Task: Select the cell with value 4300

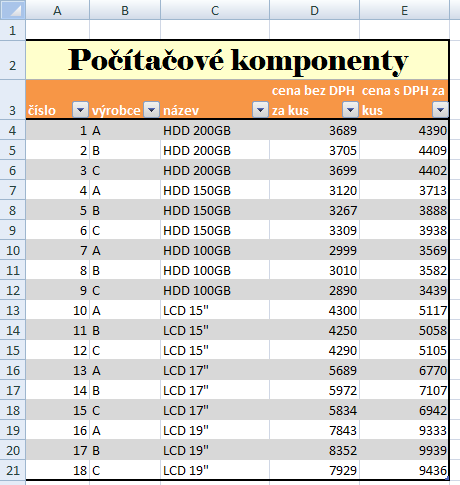Action: [314, 310]
